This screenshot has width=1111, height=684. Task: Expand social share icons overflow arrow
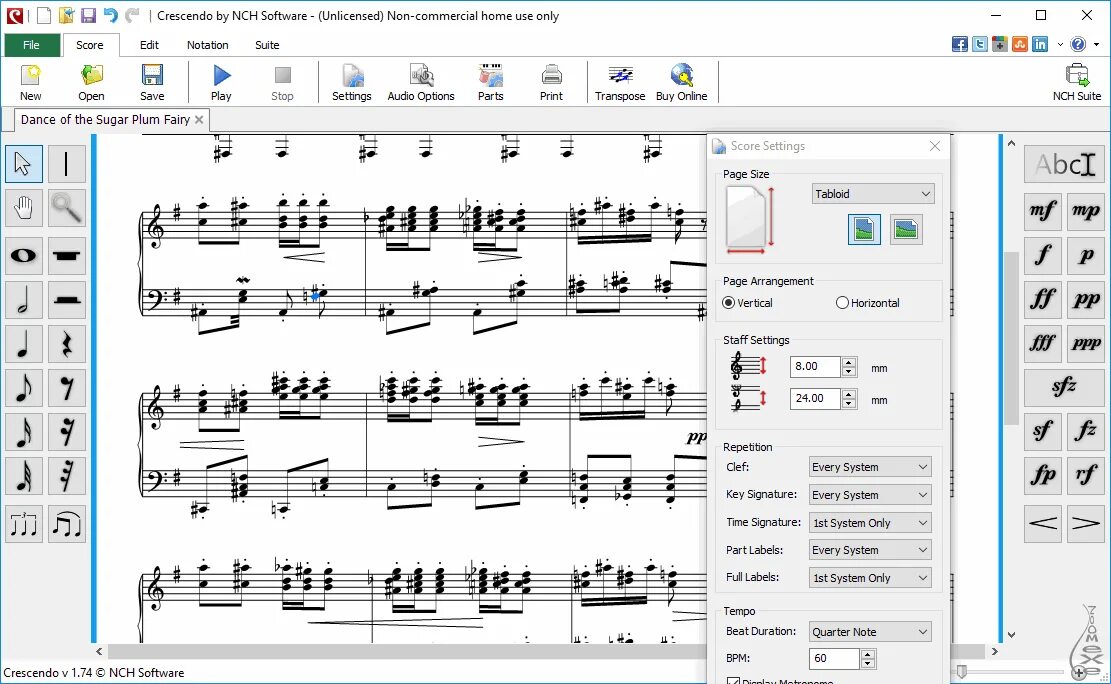[1060, 45]
